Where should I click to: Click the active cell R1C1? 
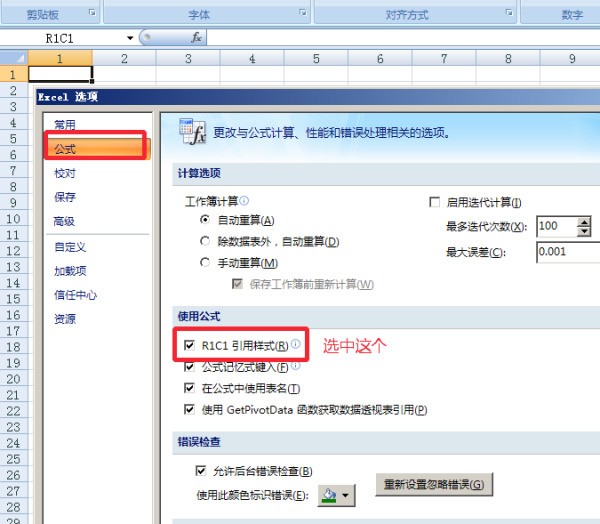60,74
